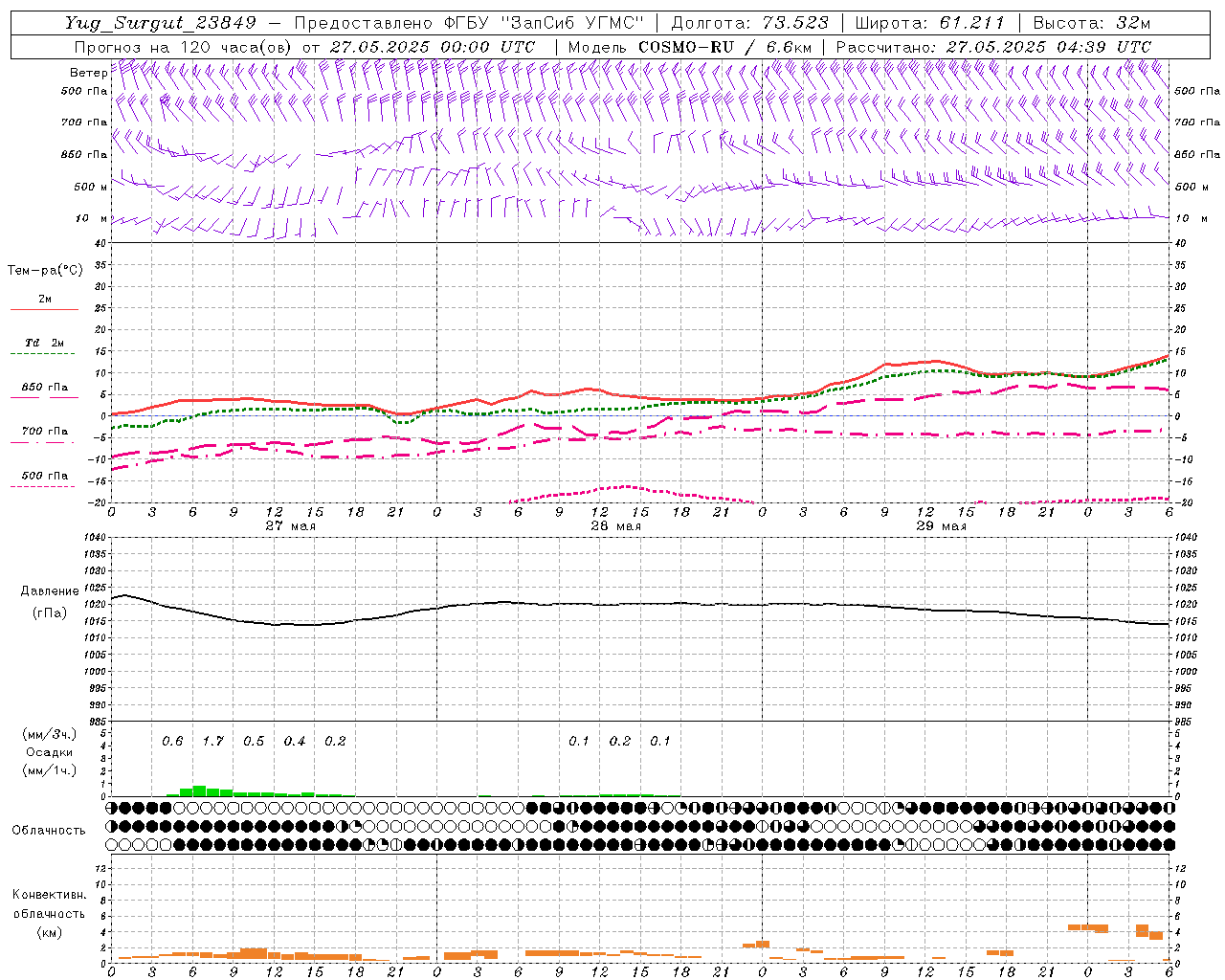Click the Осадки panel label
The image size is (1225, 980).
(50, 752)
